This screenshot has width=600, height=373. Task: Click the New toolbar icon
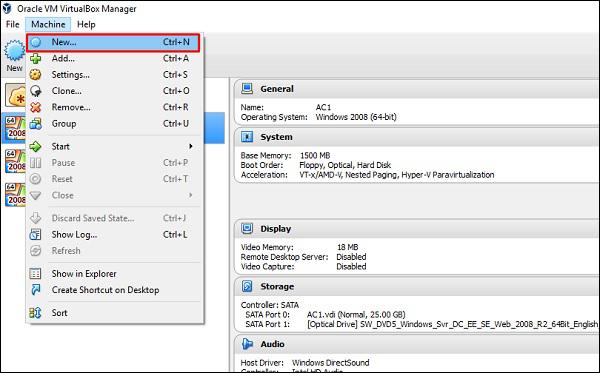[x=14, y=52]
